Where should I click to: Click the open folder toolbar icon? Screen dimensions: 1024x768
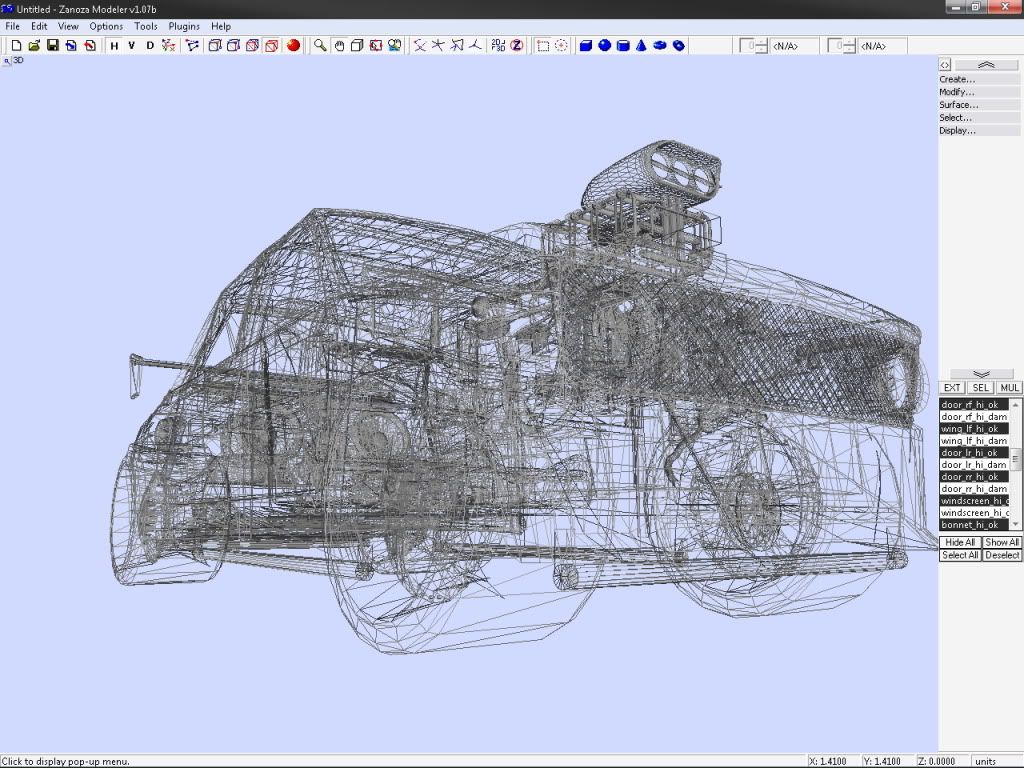[34, 45]
